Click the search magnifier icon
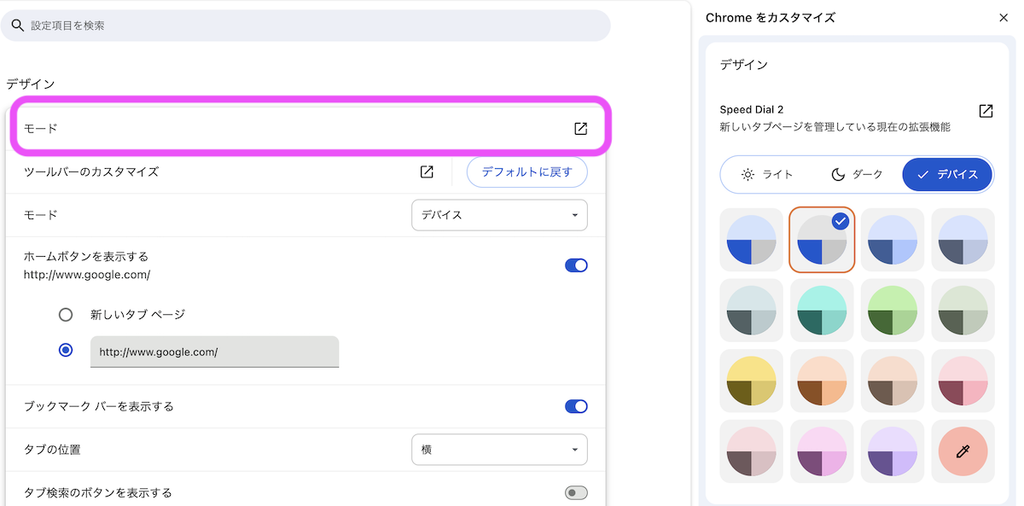Image resolution: width=1024 pixels, height=506 pixels. coord(18,25)
